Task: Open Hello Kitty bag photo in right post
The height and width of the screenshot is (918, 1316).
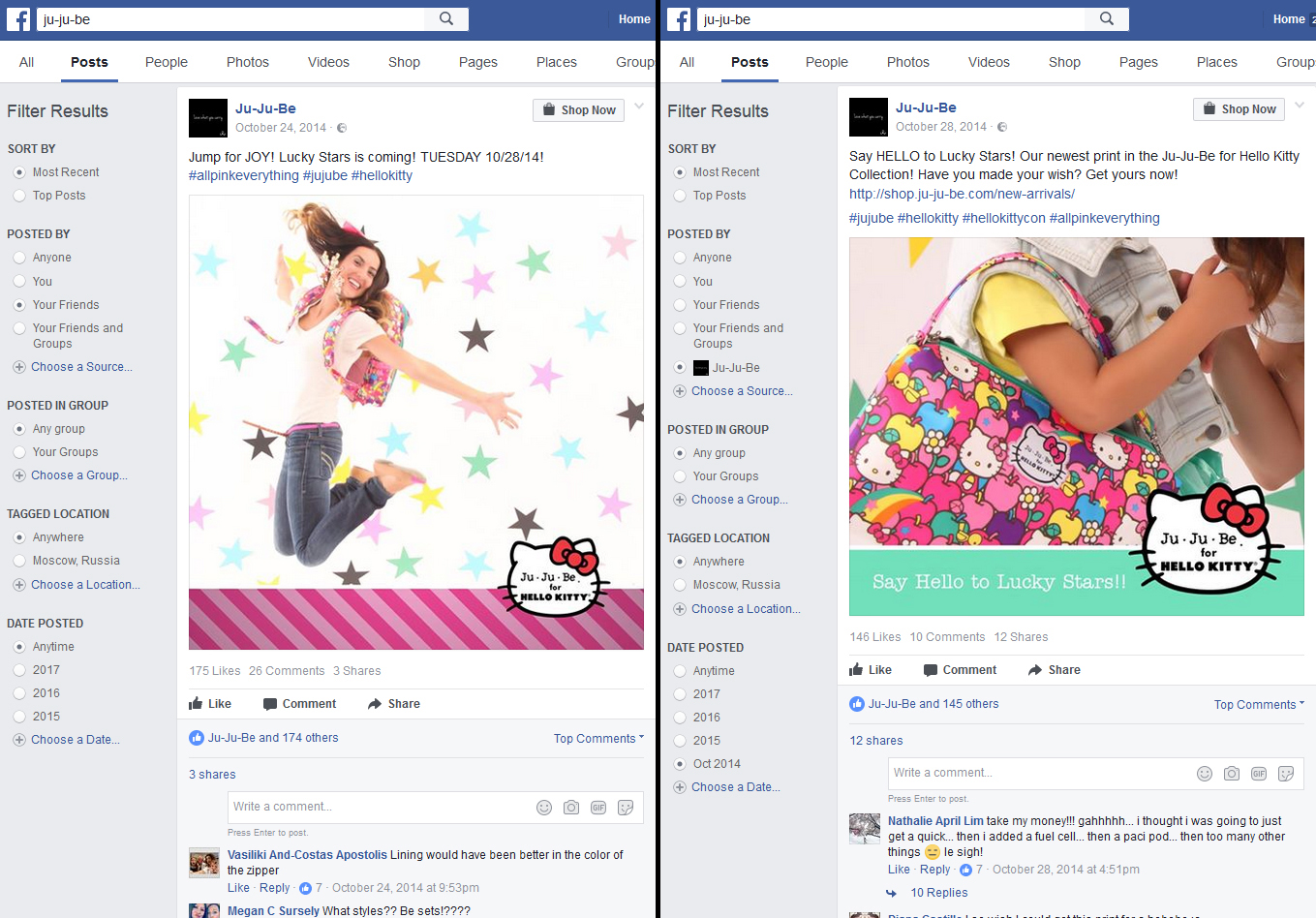Action: [x=1077, y=426]
